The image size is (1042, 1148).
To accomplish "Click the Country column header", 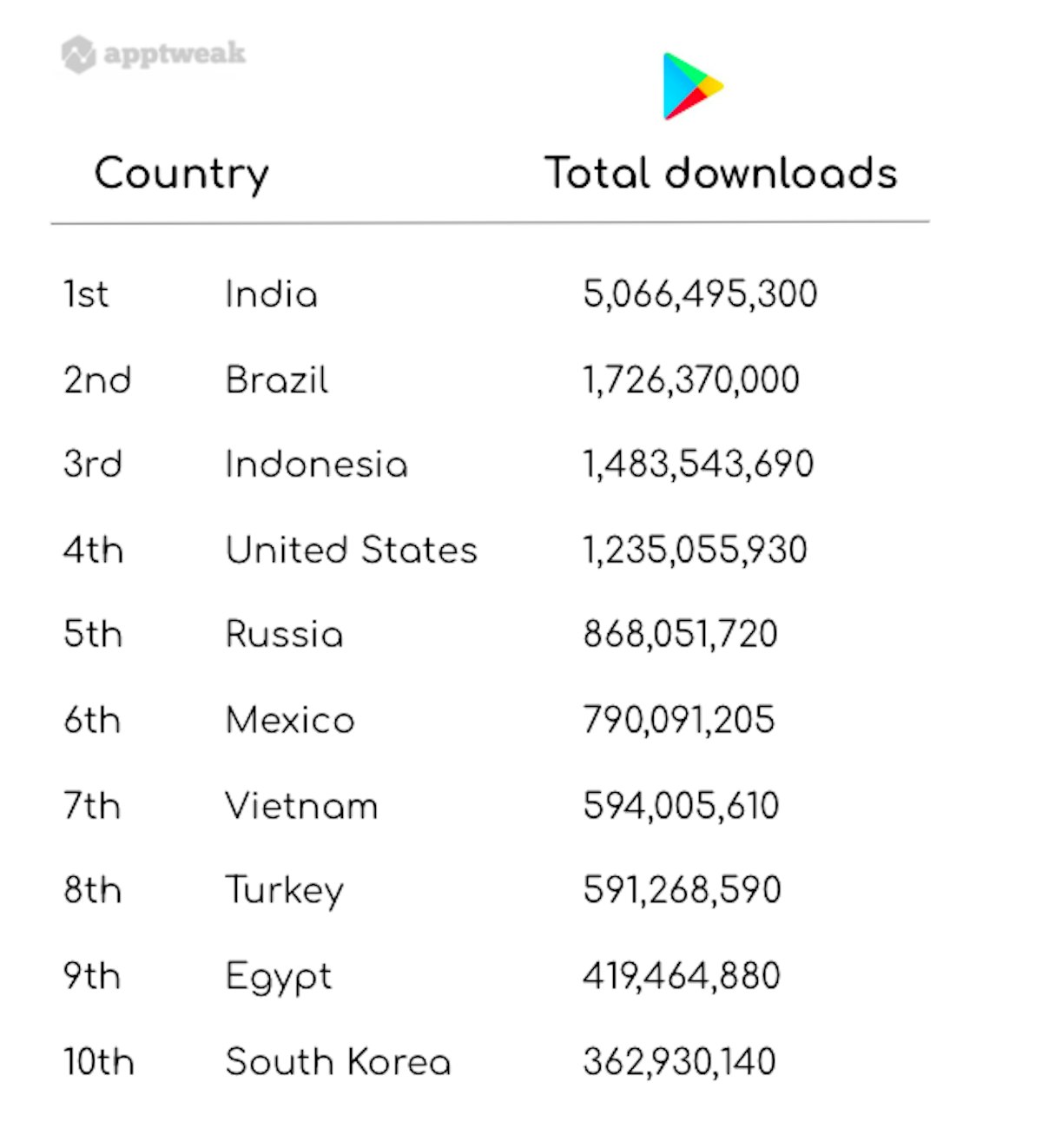I will tap(181, 174).
